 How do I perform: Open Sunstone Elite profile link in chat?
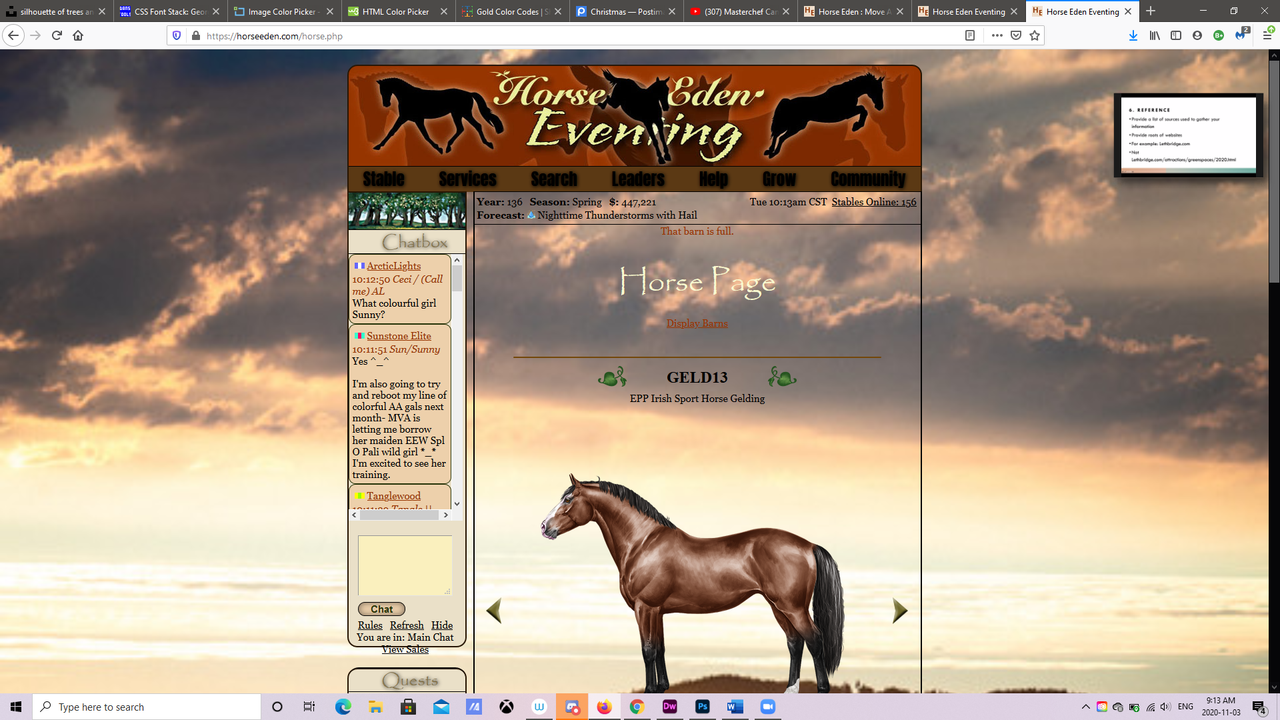[x=399, y=336]
